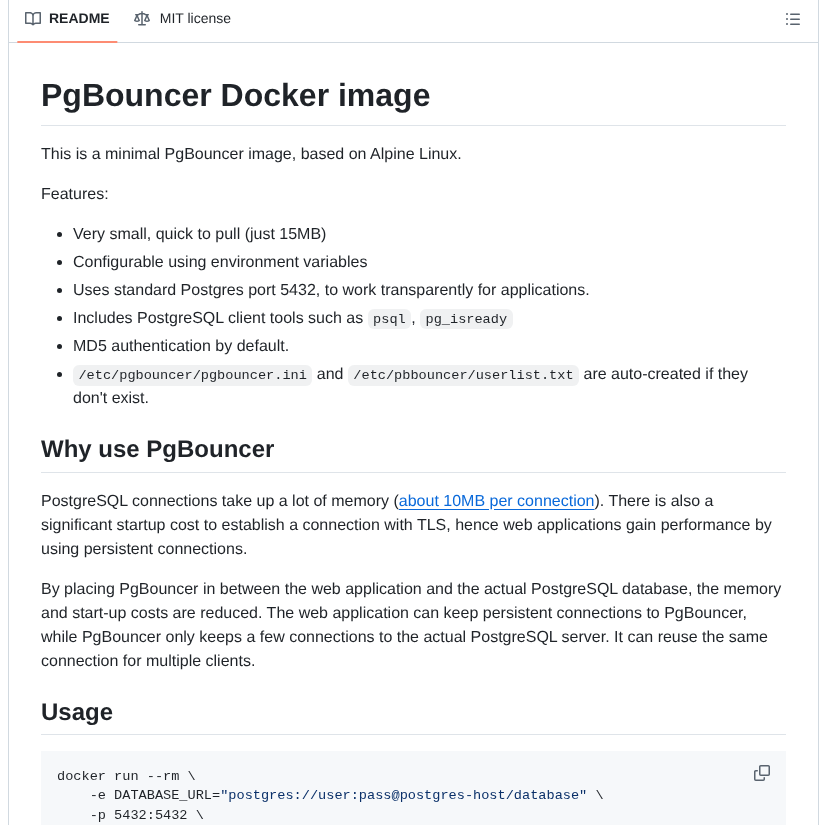Click the environment variables feature bullet
The height and width of the screenshot is (825, 824).
pos(220,261)
